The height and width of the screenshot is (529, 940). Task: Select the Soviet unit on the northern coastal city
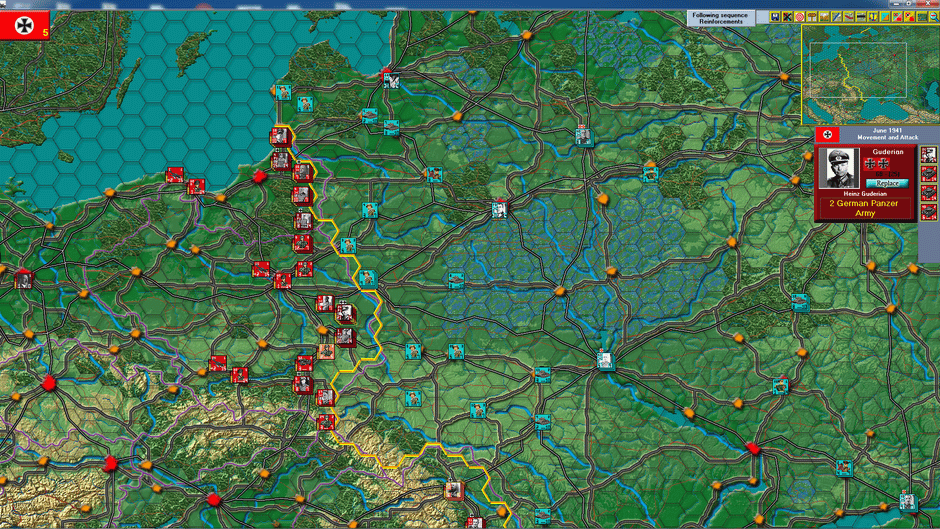click(391, 80)
